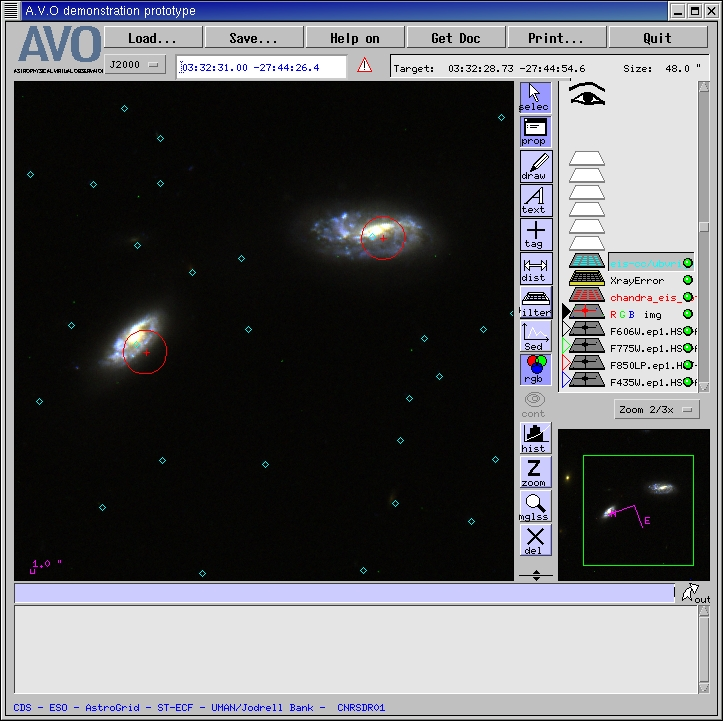
Task: Open the Zoom 2/3x dropdown
Action: (x=656, y=410)
